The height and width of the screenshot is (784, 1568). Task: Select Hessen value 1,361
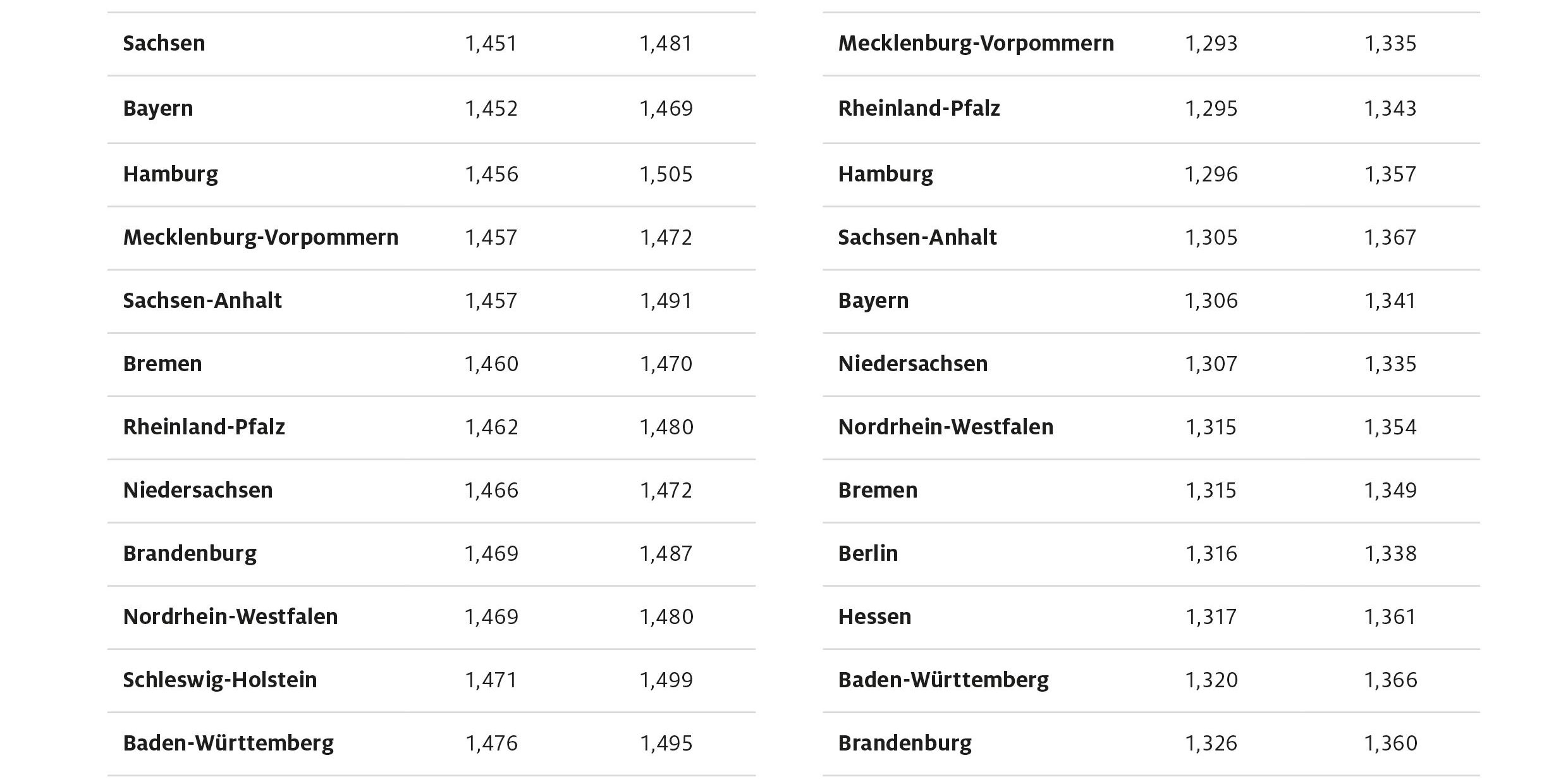[1390, 616]
